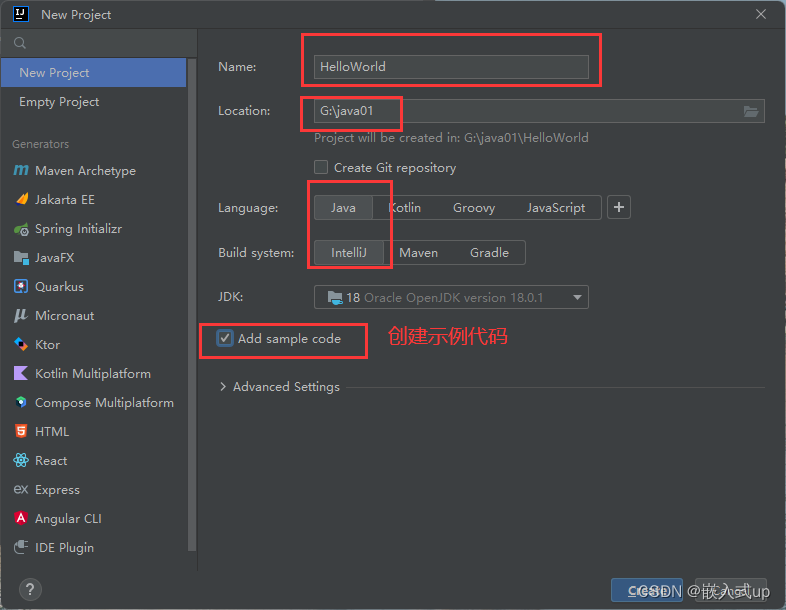Select Empty Project in sidebar
The width and height of the screenshot is (786, 610).
tap(94, 102)
